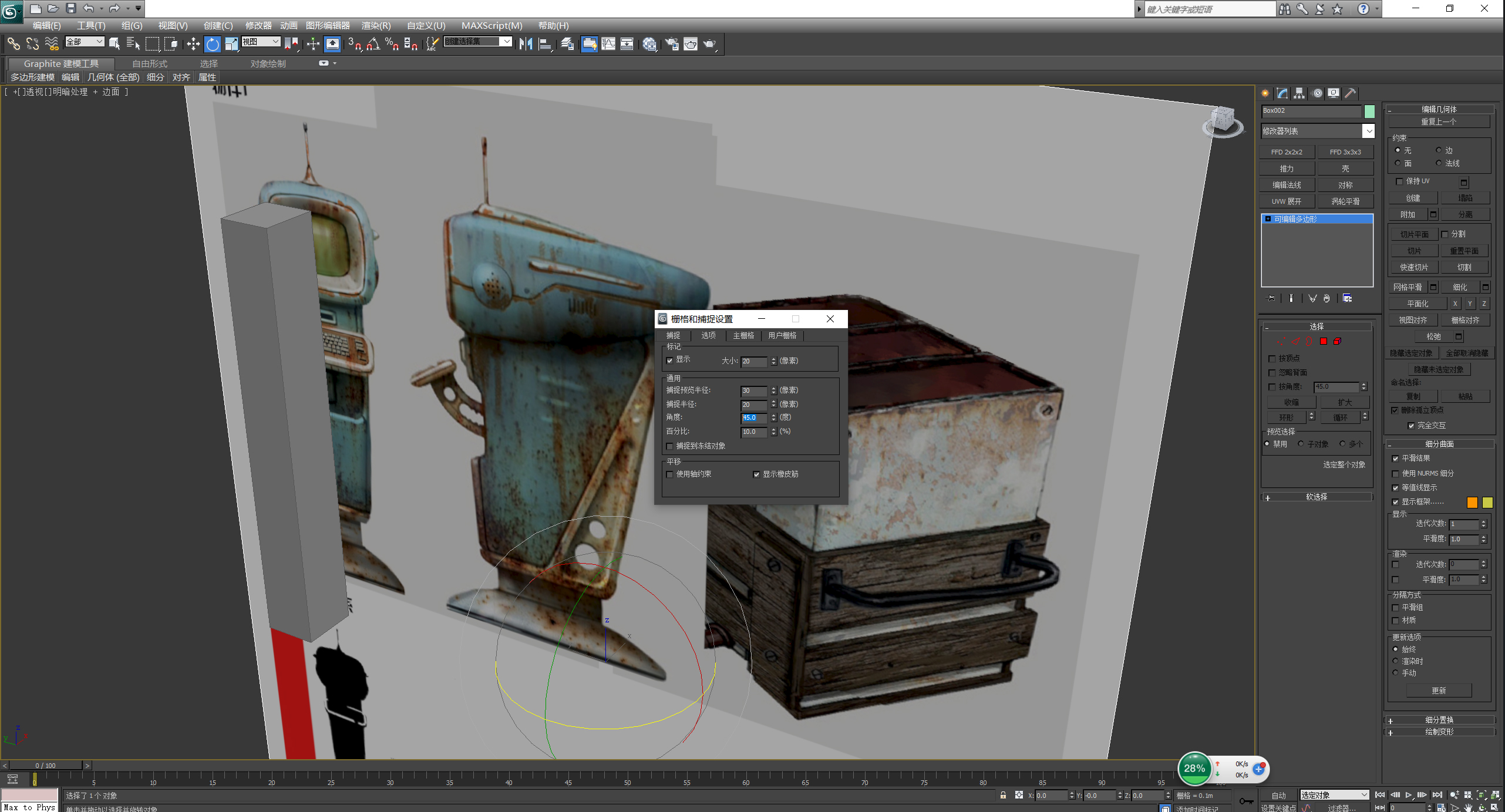Expand the 可编辑多边形 stack entry

[x=1268, y=219]
